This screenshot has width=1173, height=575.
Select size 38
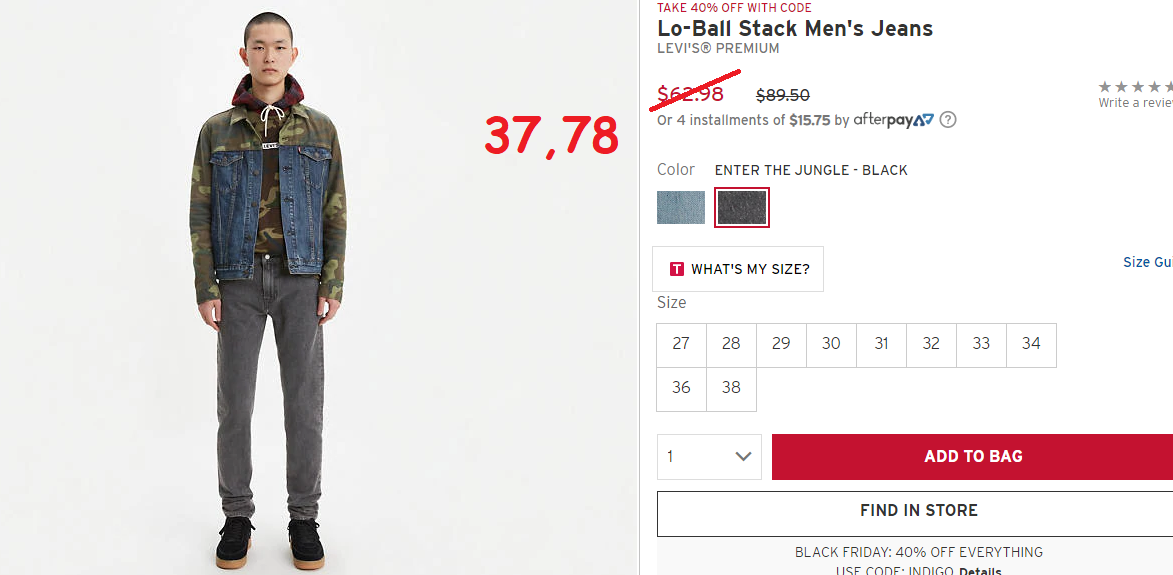click(x=731, y=389)
